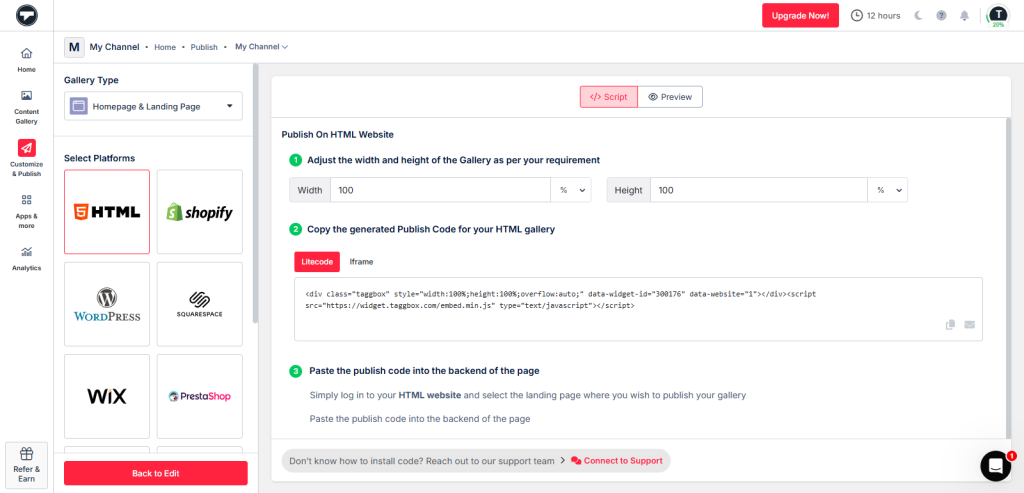The height and width of the screenshot is (493, 1024).
Task: Select the Iframe code tab
Action: (x=361, y=261)
